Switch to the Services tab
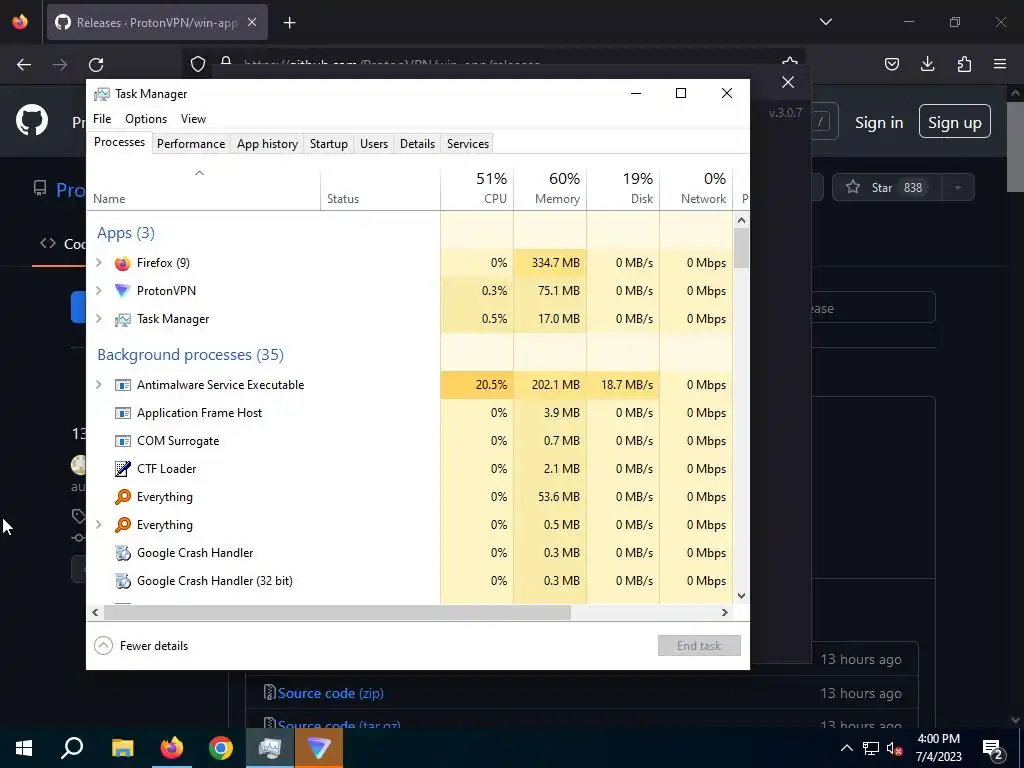This screenshot has height=768, width=1024. click(468, 144)
